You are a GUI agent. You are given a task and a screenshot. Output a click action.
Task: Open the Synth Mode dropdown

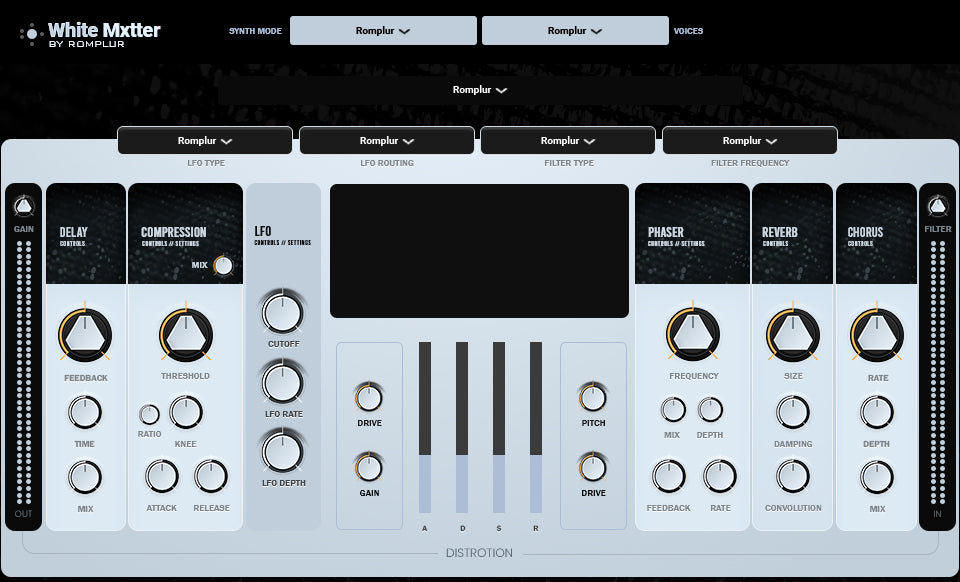(x=383, y=31)
